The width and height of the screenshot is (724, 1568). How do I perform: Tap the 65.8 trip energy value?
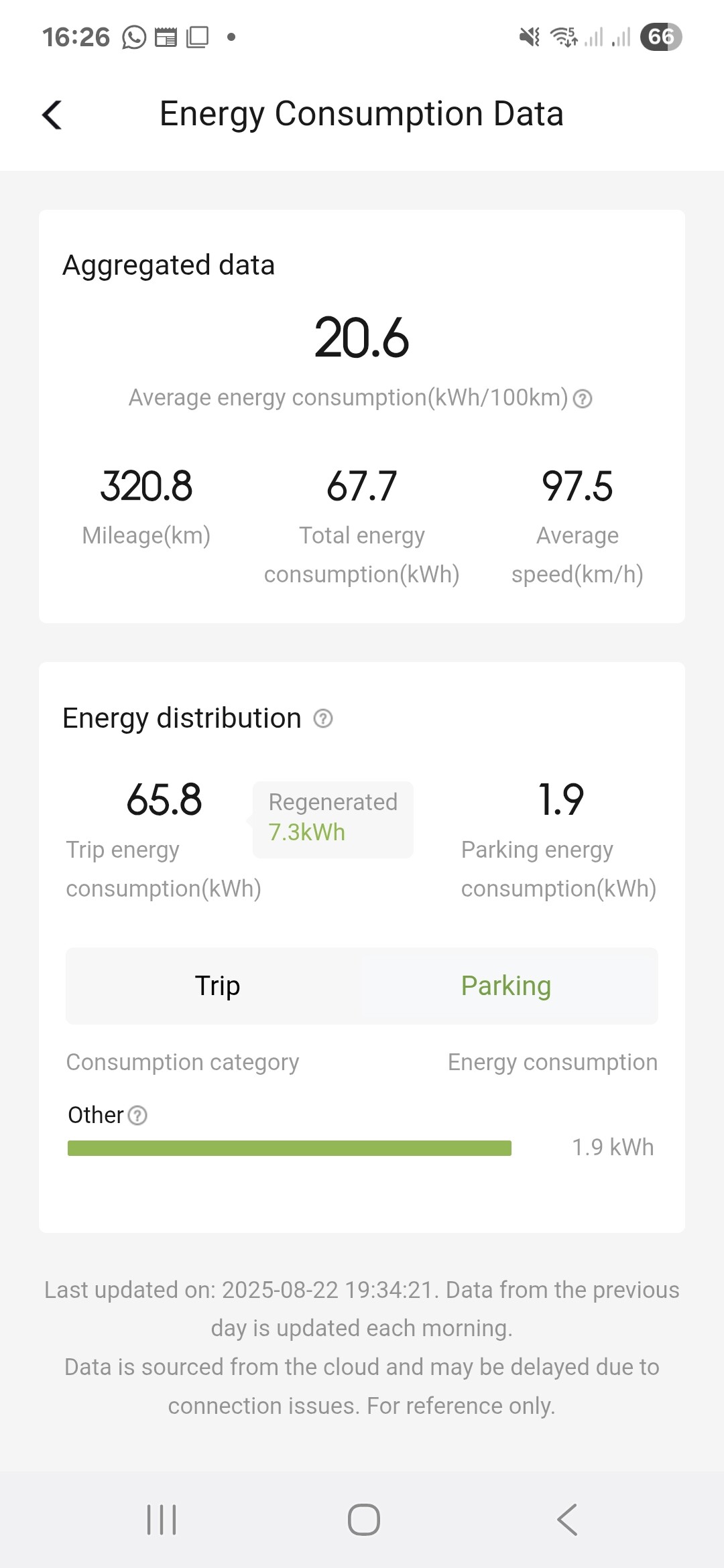[x=164, y=799]
